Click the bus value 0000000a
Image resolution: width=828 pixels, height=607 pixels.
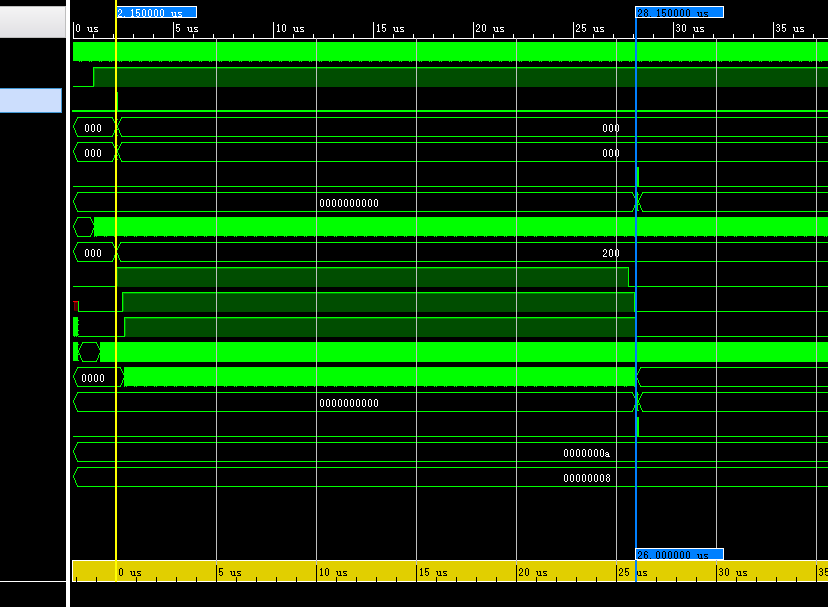point(586,453)
